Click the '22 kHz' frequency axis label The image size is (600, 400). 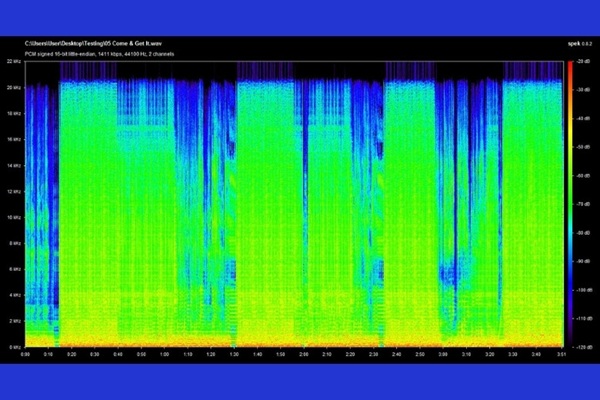click(14, 62)
